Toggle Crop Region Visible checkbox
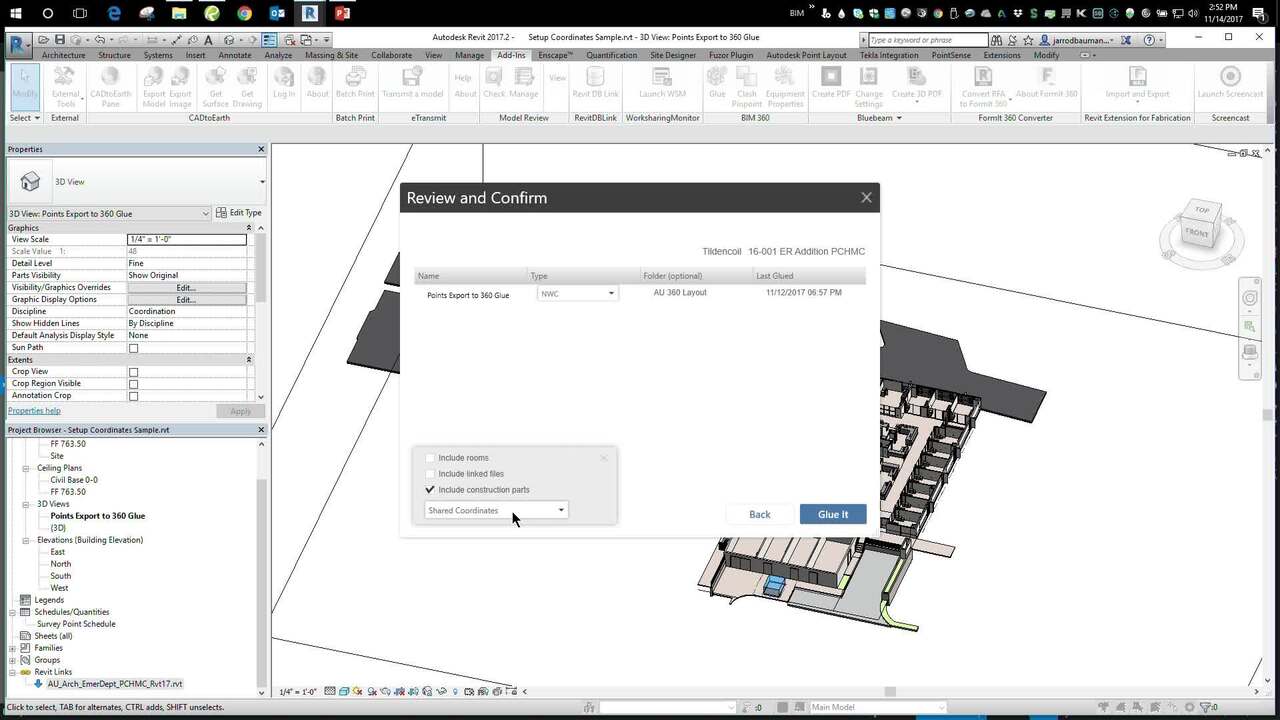This screenshot has width=1280, height=720. click(133, 384)
